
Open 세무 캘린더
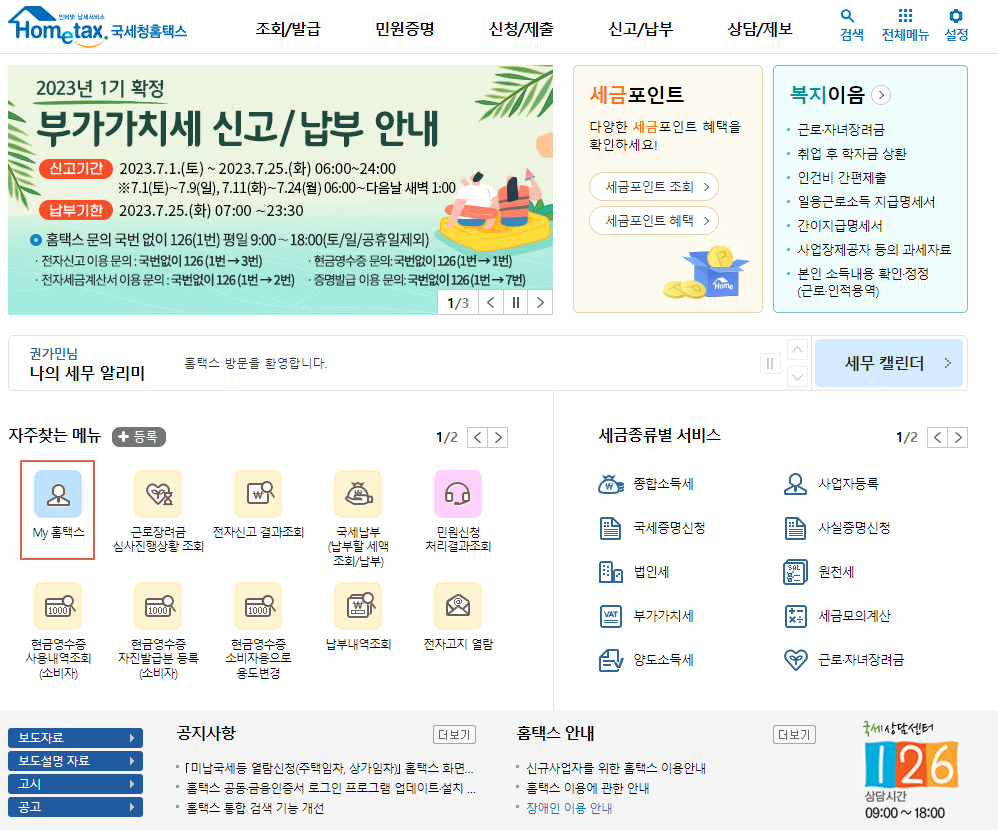pyautogui.click(x=889, y=363)
